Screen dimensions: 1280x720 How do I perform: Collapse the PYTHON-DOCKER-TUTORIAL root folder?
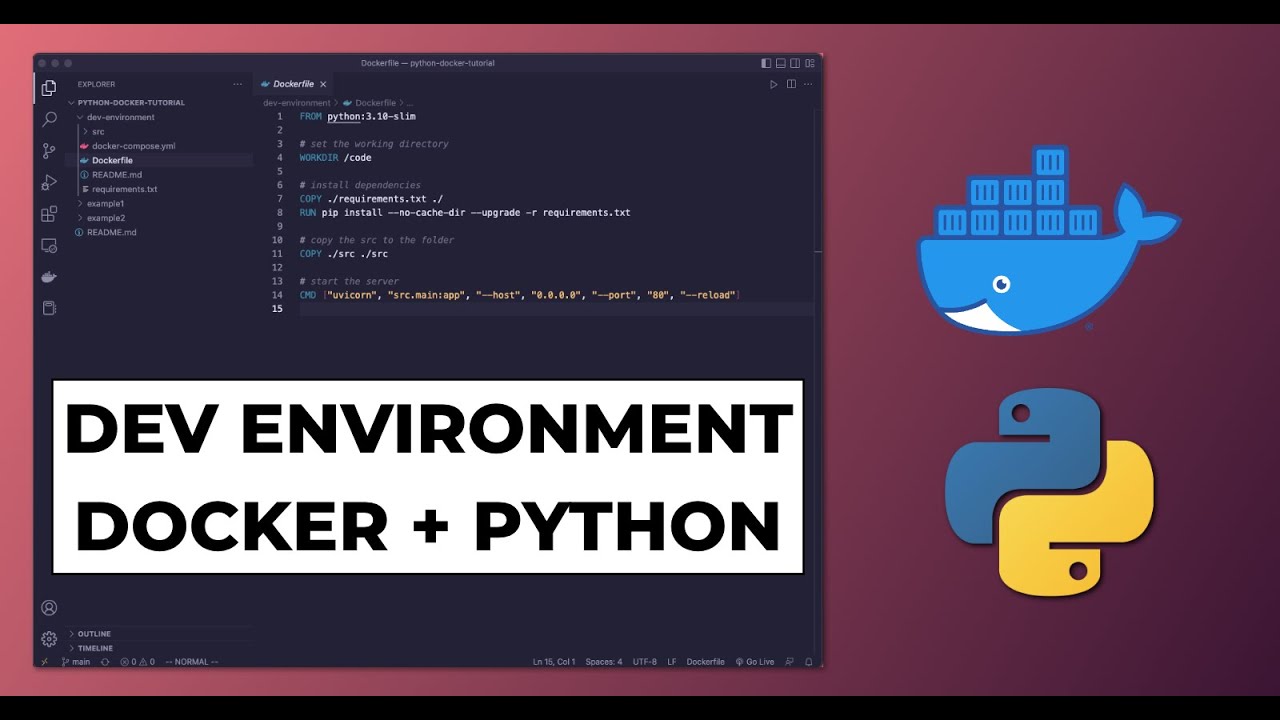tap(130, 102)
